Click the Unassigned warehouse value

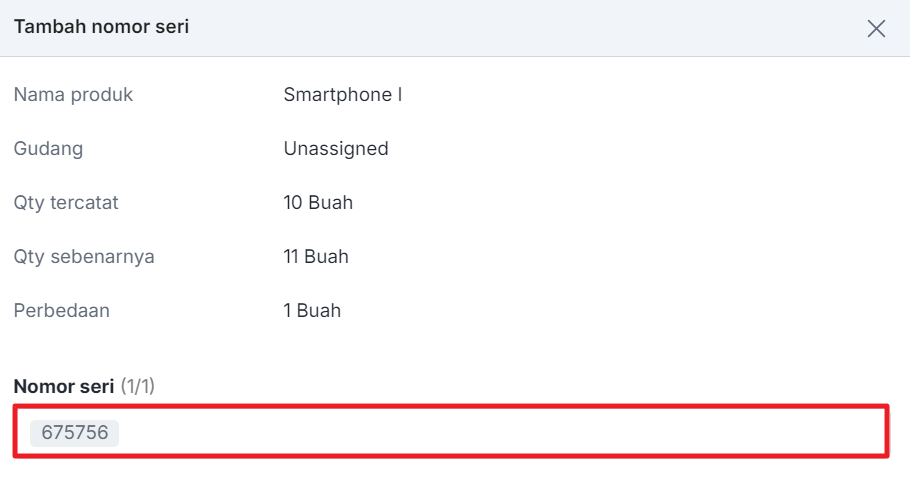[x=335, y=149]
